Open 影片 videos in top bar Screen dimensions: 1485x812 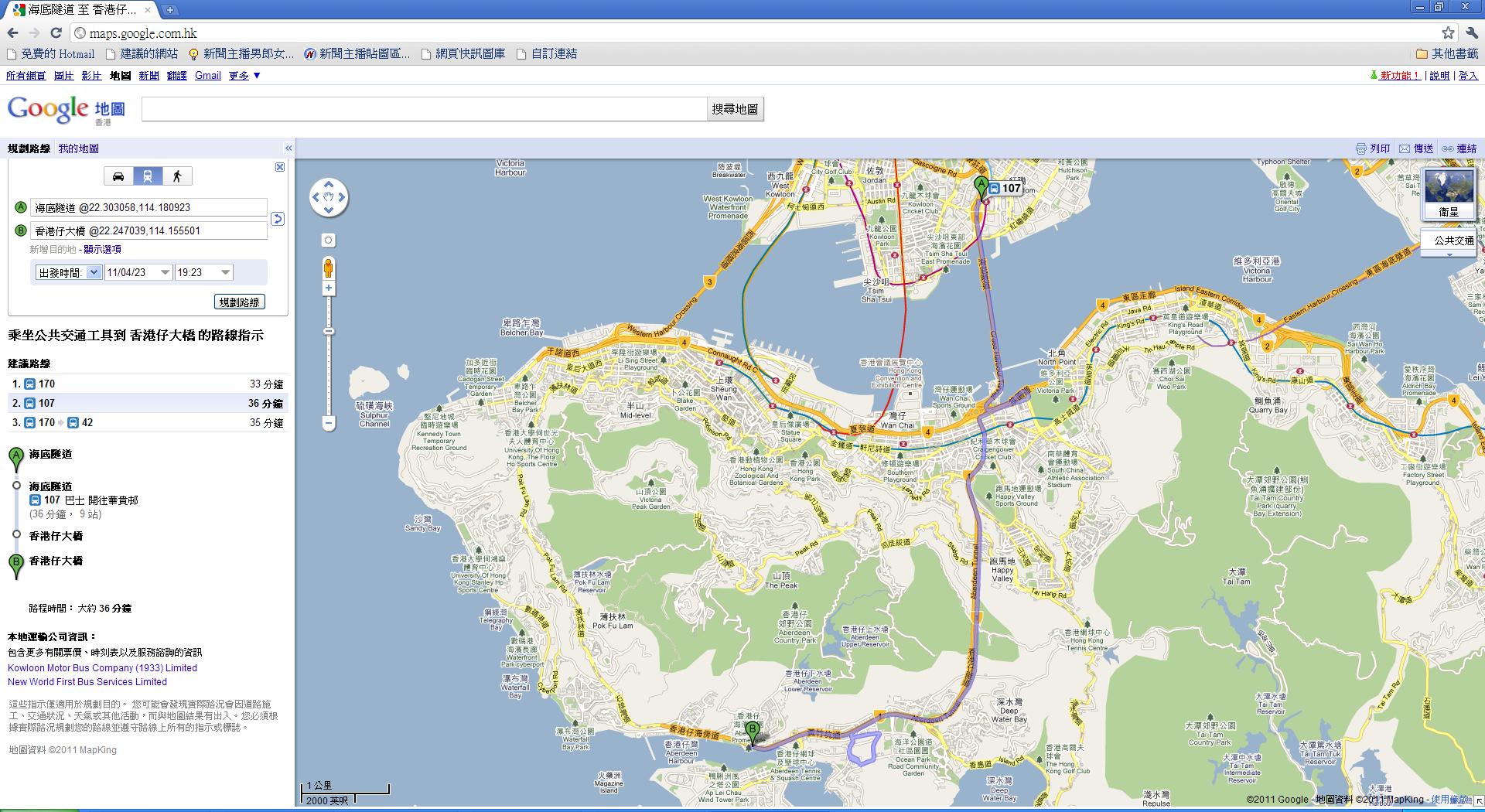point(91,76)
